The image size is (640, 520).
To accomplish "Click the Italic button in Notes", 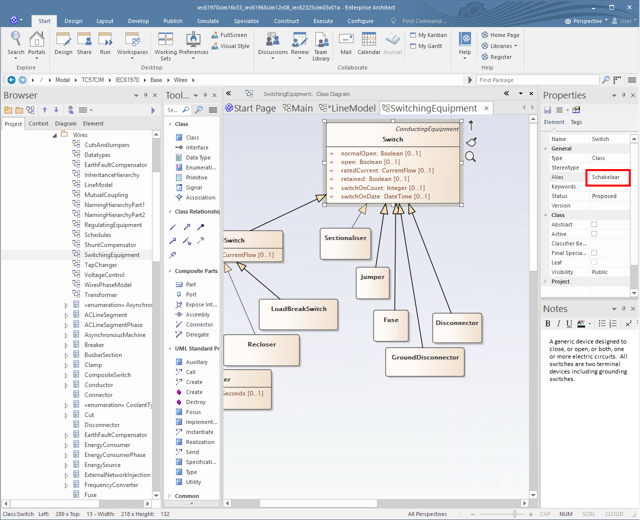I will coord(558,324).
